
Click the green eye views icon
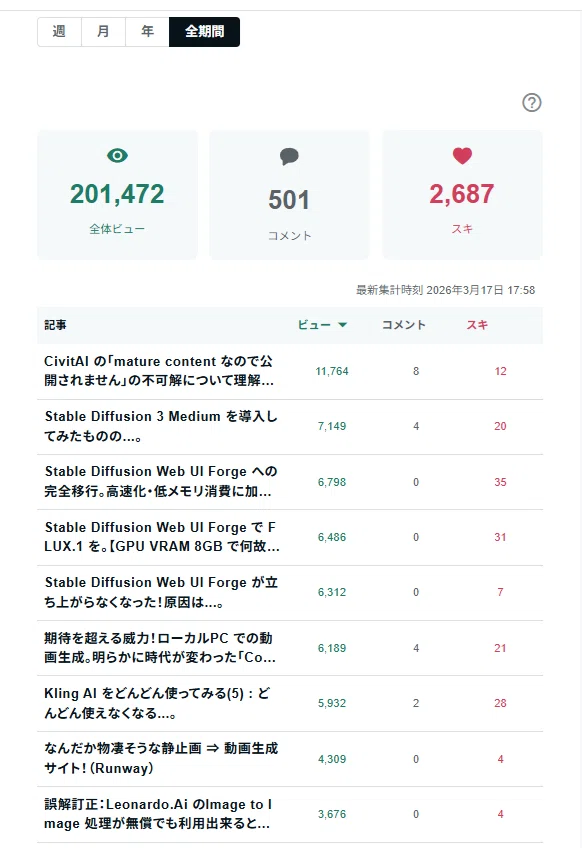point(117,156)
